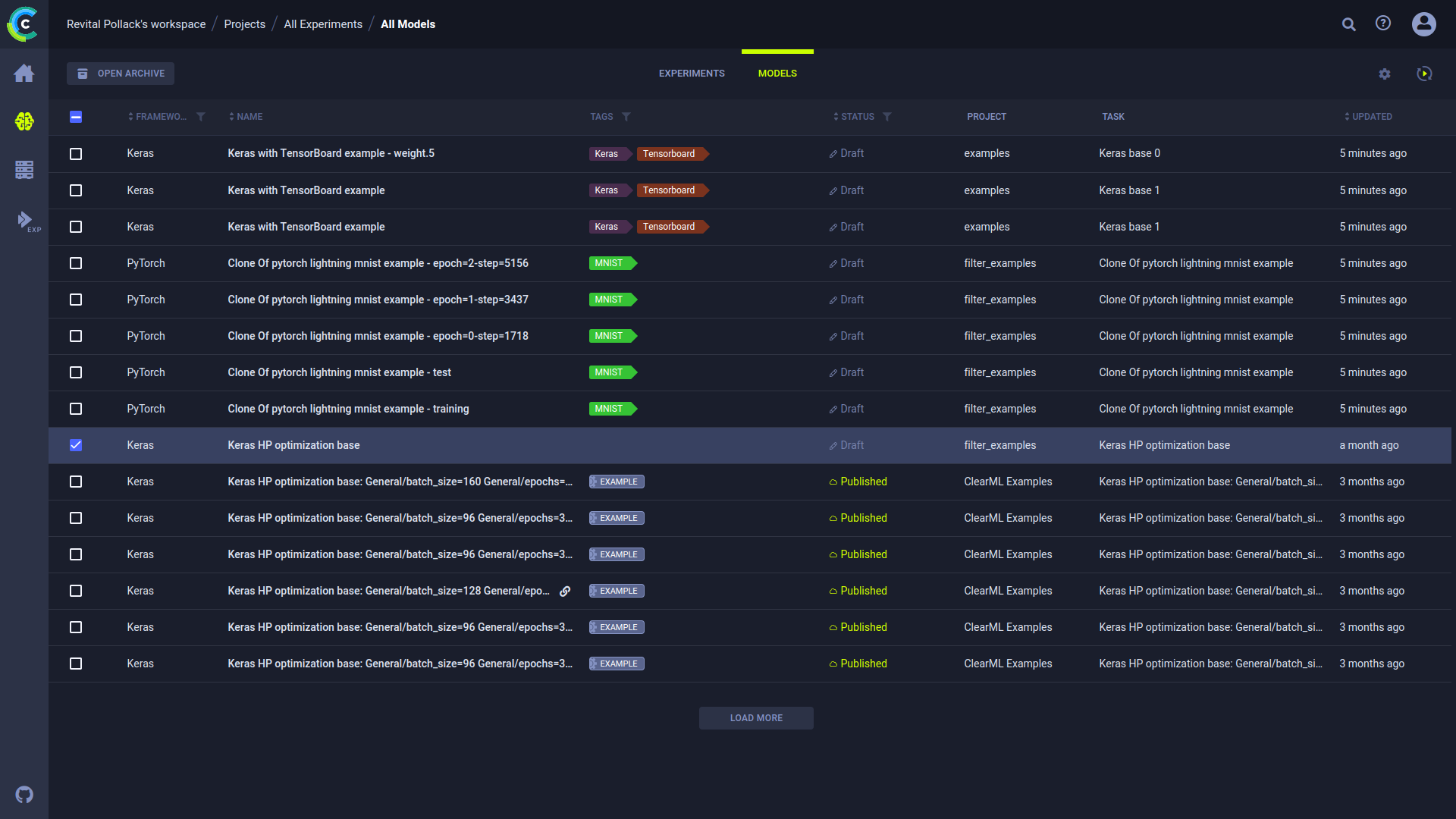1456x819 pixels.
Task: Click the Load More button
Action: [x=756, y=718]
